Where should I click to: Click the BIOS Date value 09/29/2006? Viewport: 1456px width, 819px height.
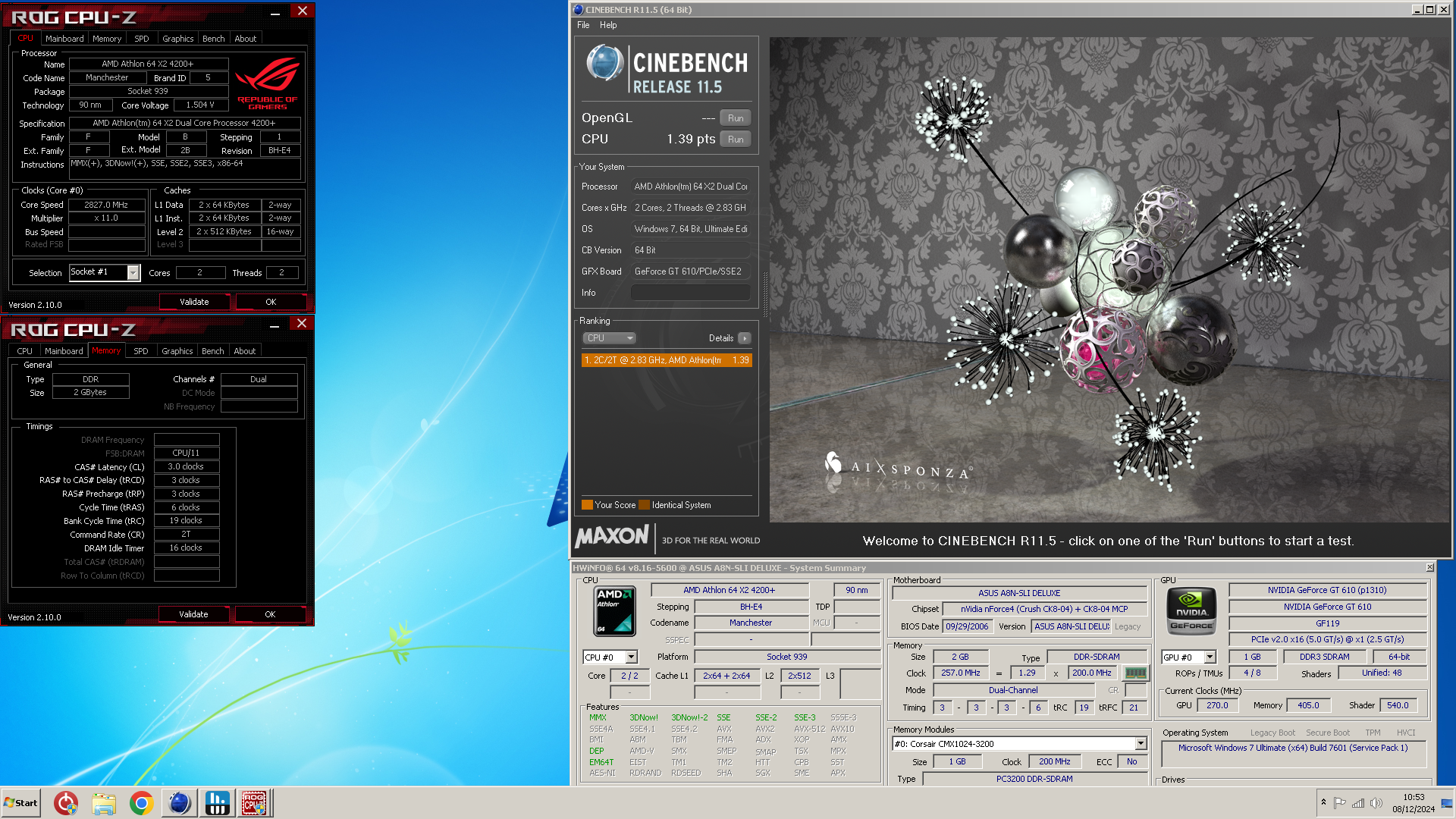pyautogui.click(x=967, y=626)
